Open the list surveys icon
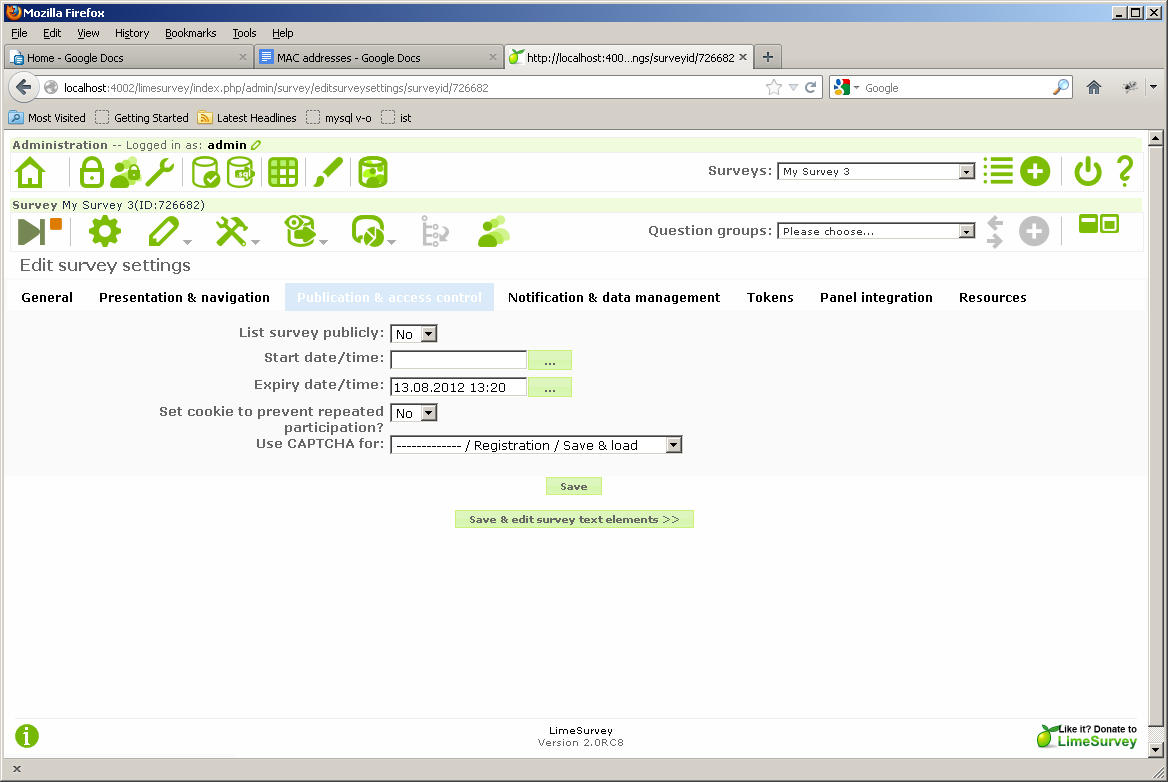The image size is (1168, 782). pyautogui.click(x=997, y=171)
